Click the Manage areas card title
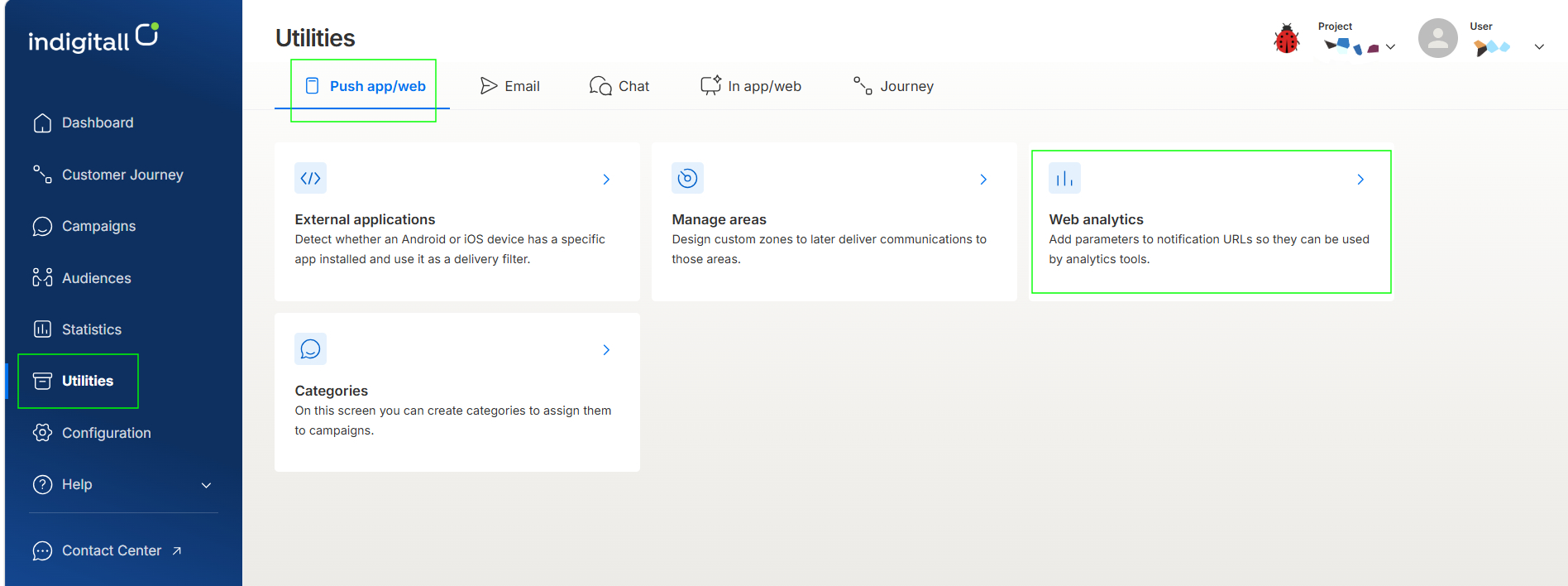 (x=719, y=219)
